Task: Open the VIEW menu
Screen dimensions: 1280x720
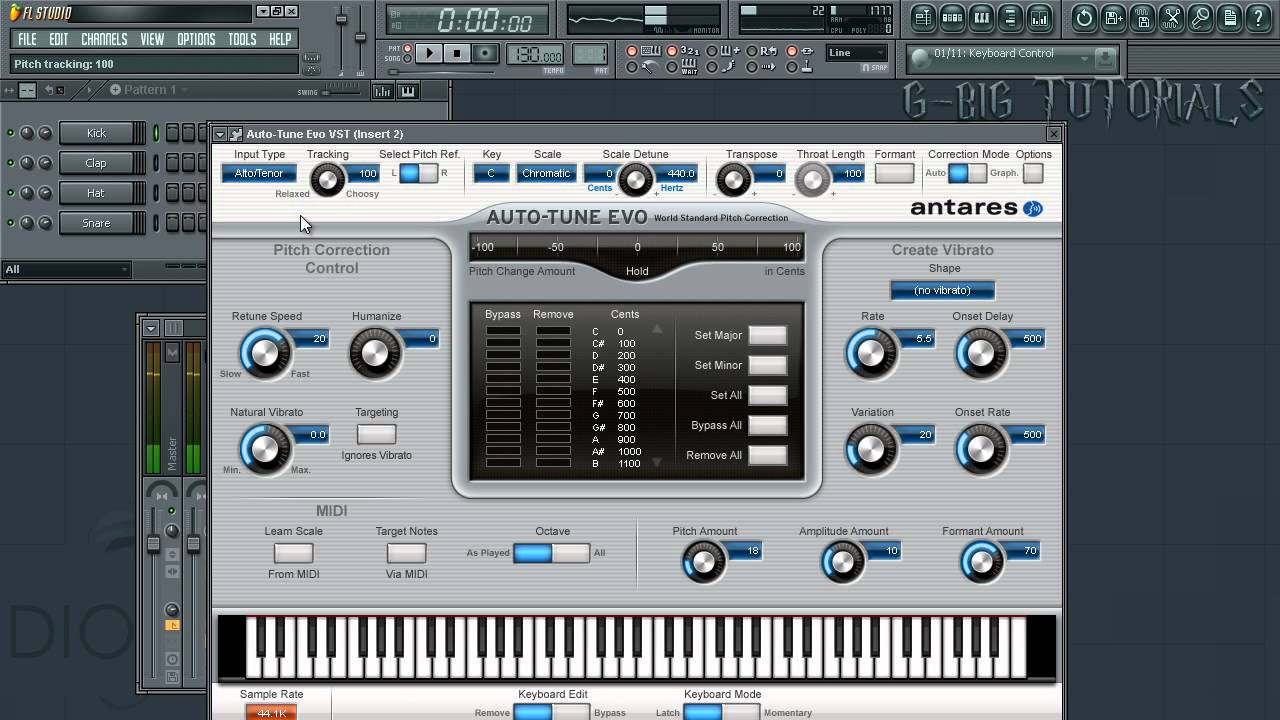Action: point(152,39)
